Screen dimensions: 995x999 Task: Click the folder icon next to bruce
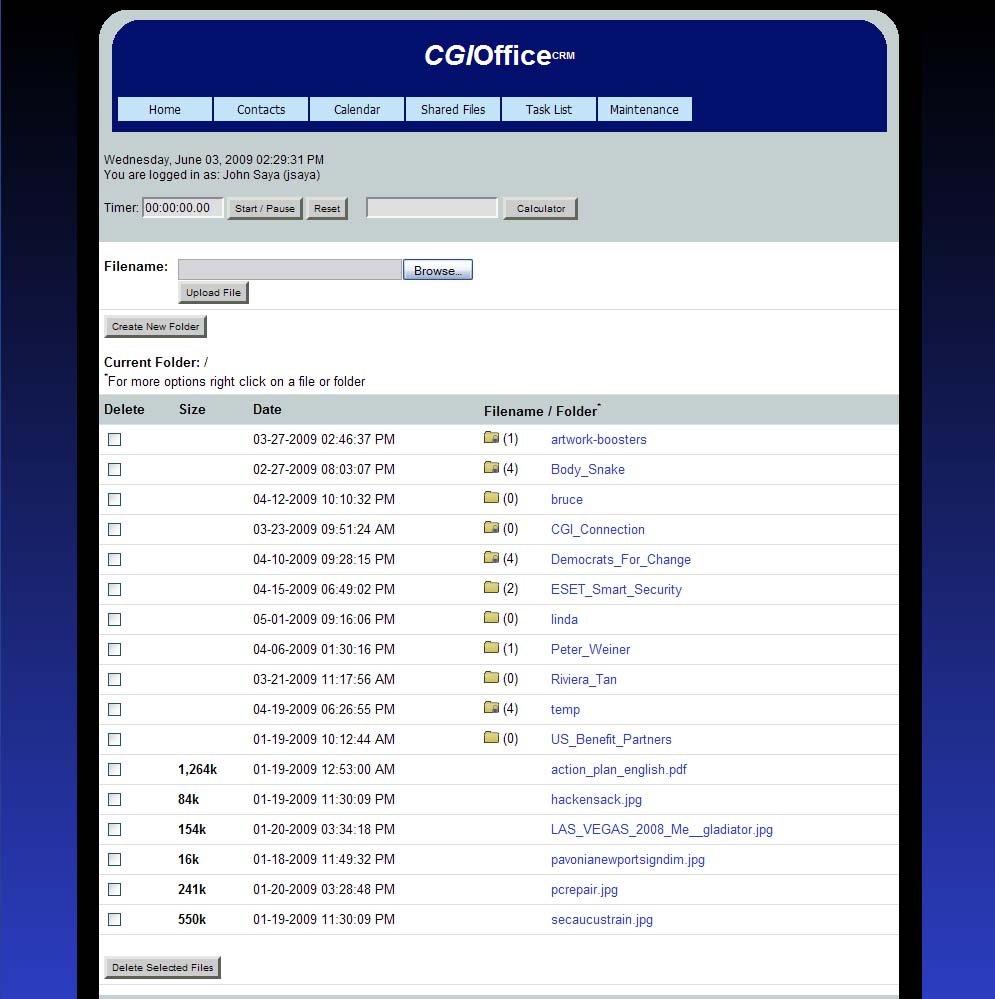[x=491, y=498]
